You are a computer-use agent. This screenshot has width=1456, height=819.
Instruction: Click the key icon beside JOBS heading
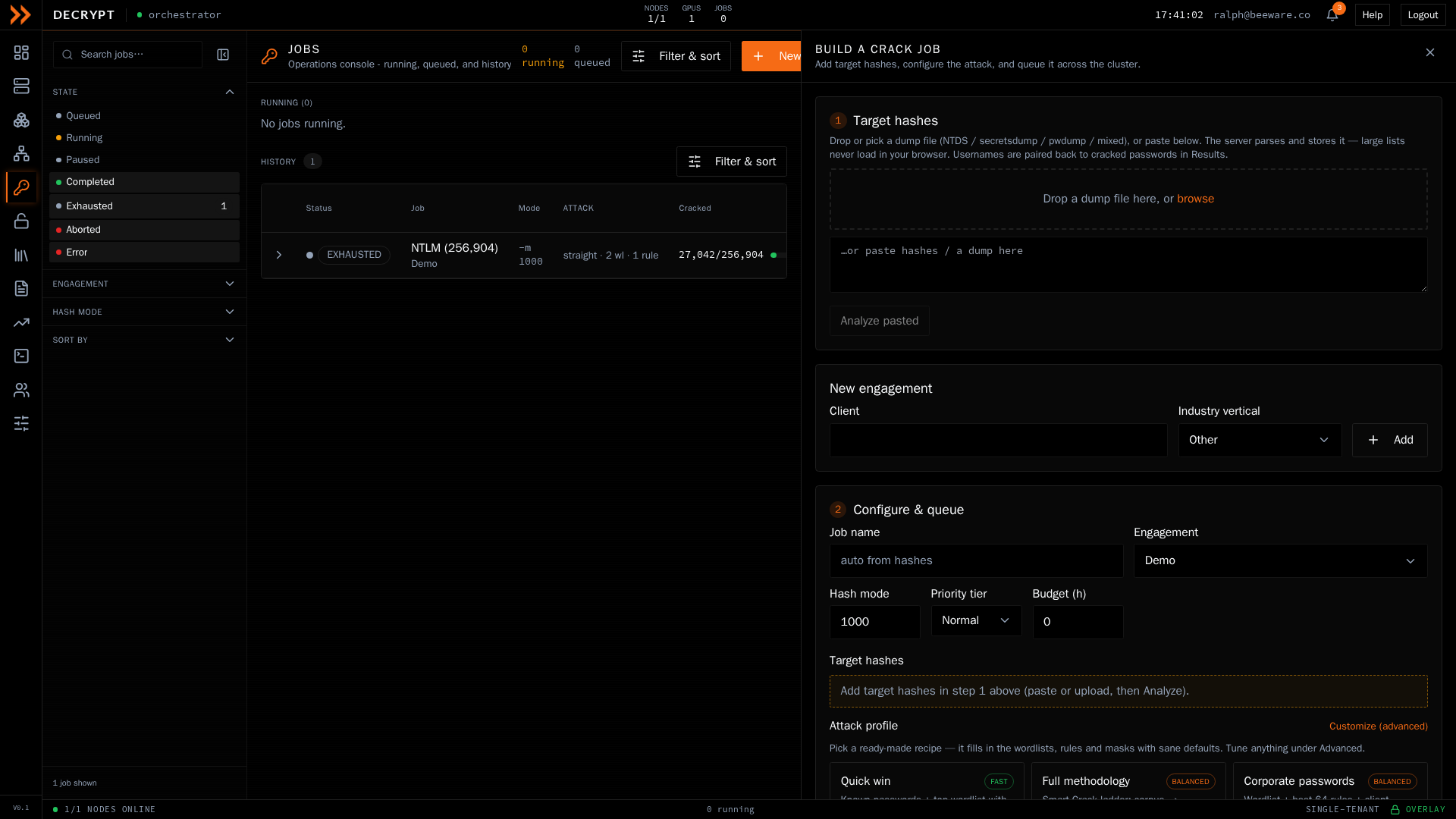269,56
